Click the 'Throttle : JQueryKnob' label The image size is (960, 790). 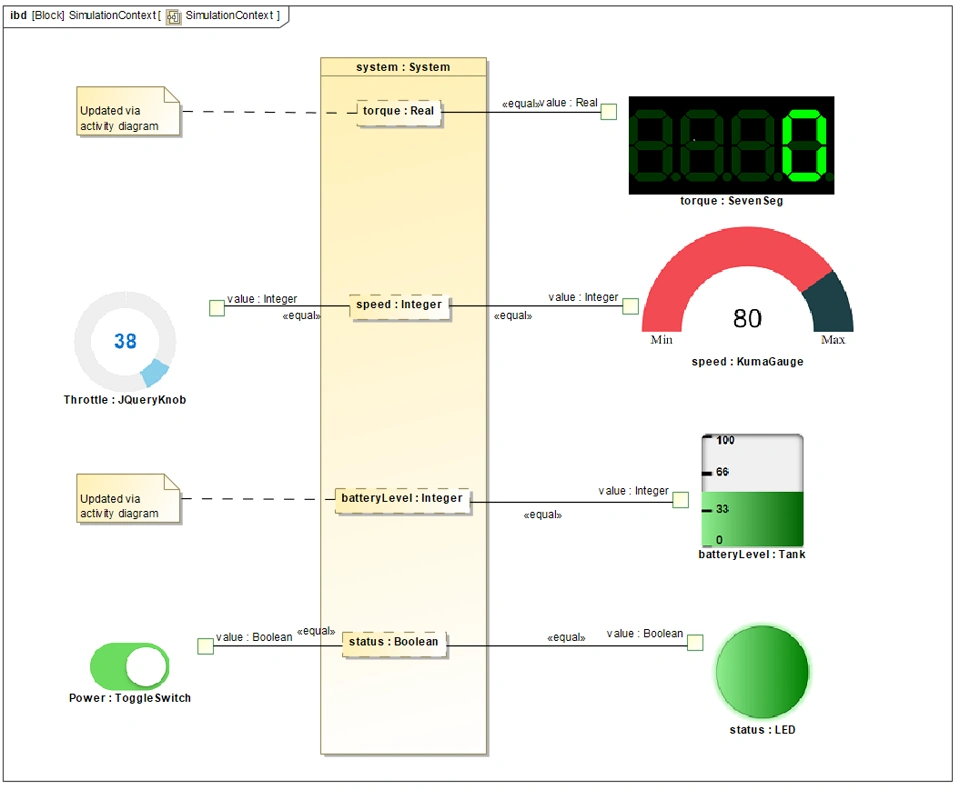[125, 400]
